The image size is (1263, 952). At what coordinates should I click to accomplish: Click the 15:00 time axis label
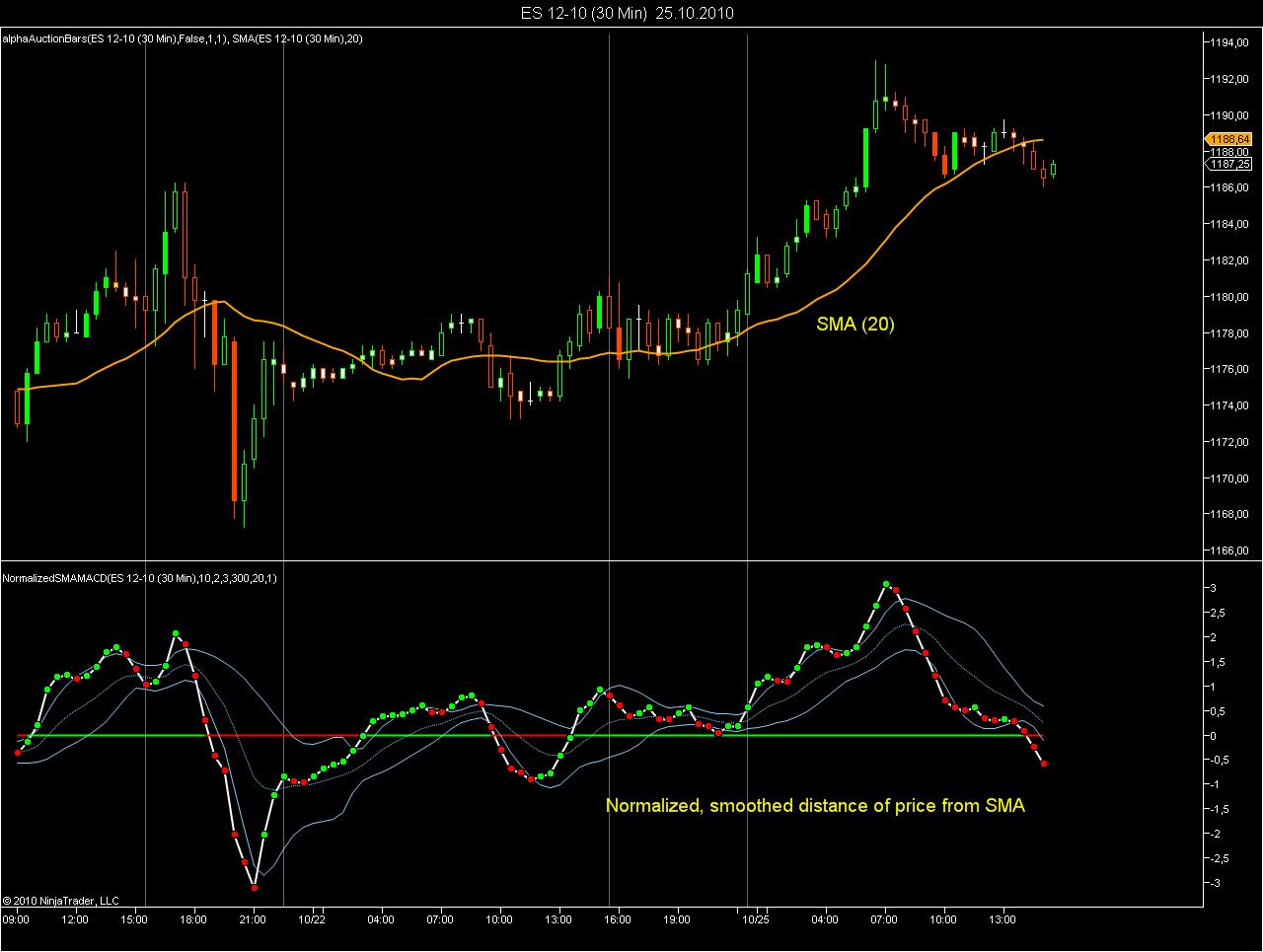134,920
